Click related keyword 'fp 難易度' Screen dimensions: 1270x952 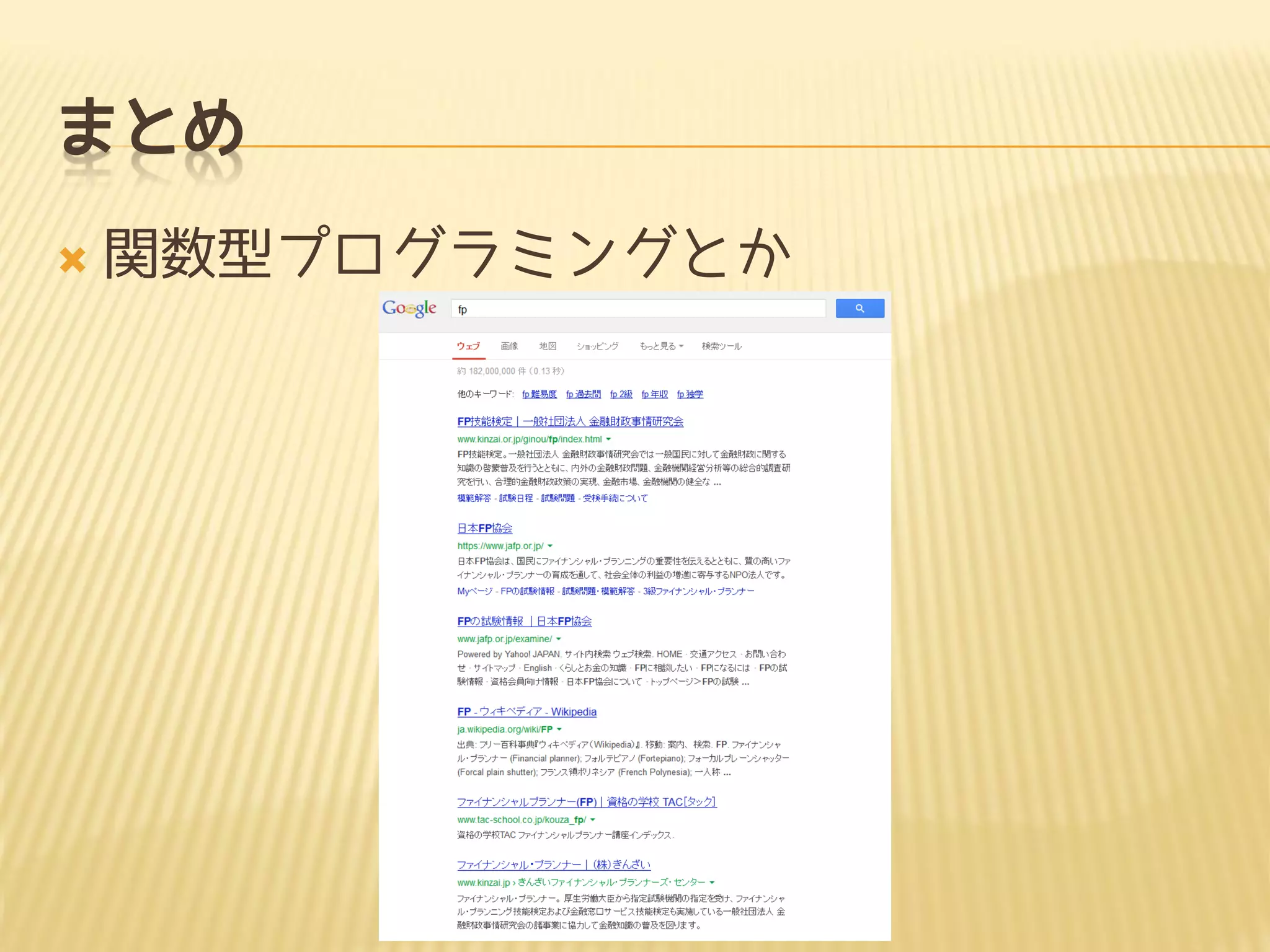click(x=540, y=394)
